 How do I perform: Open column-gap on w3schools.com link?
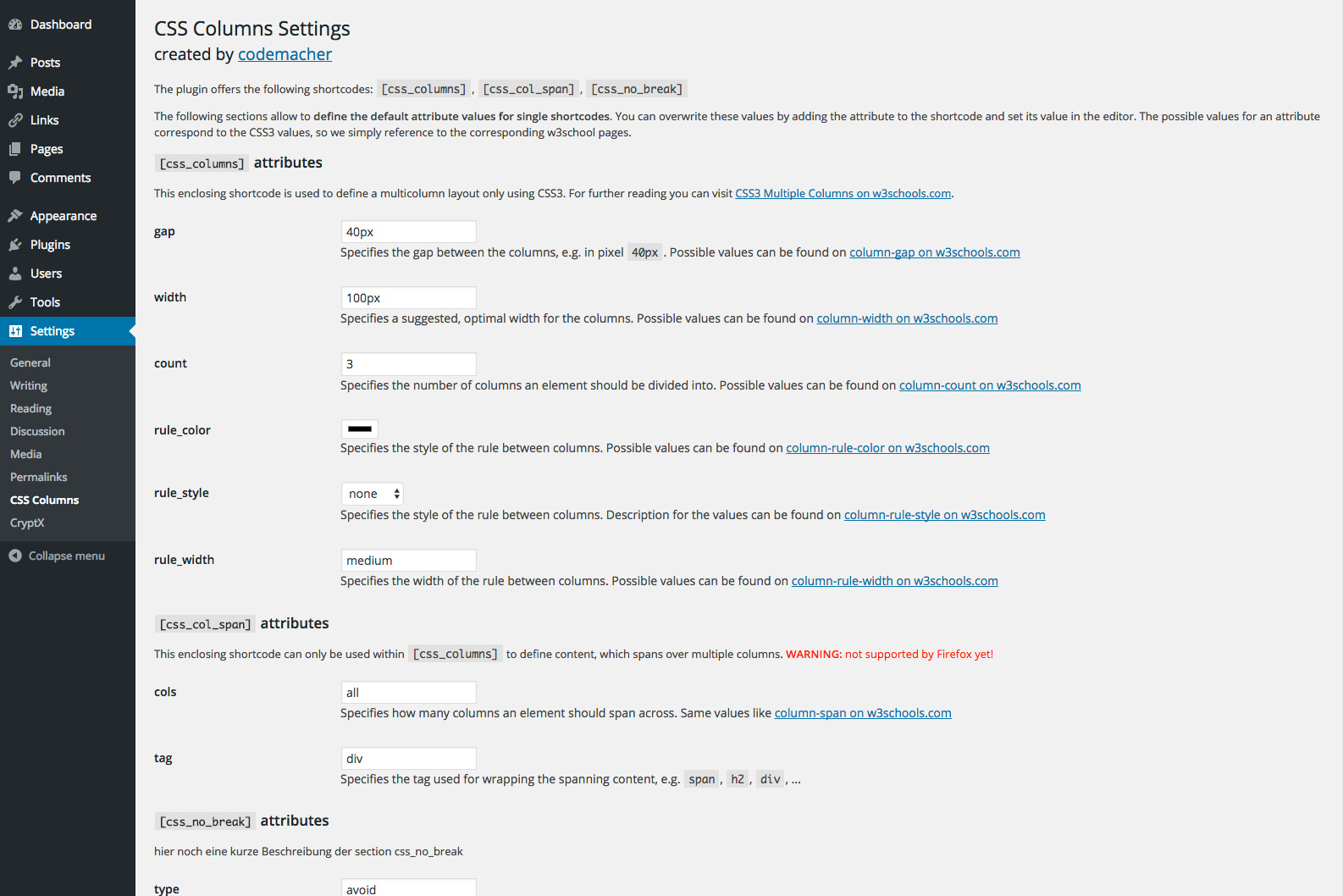pyautogui.click(x=935, y=252)
